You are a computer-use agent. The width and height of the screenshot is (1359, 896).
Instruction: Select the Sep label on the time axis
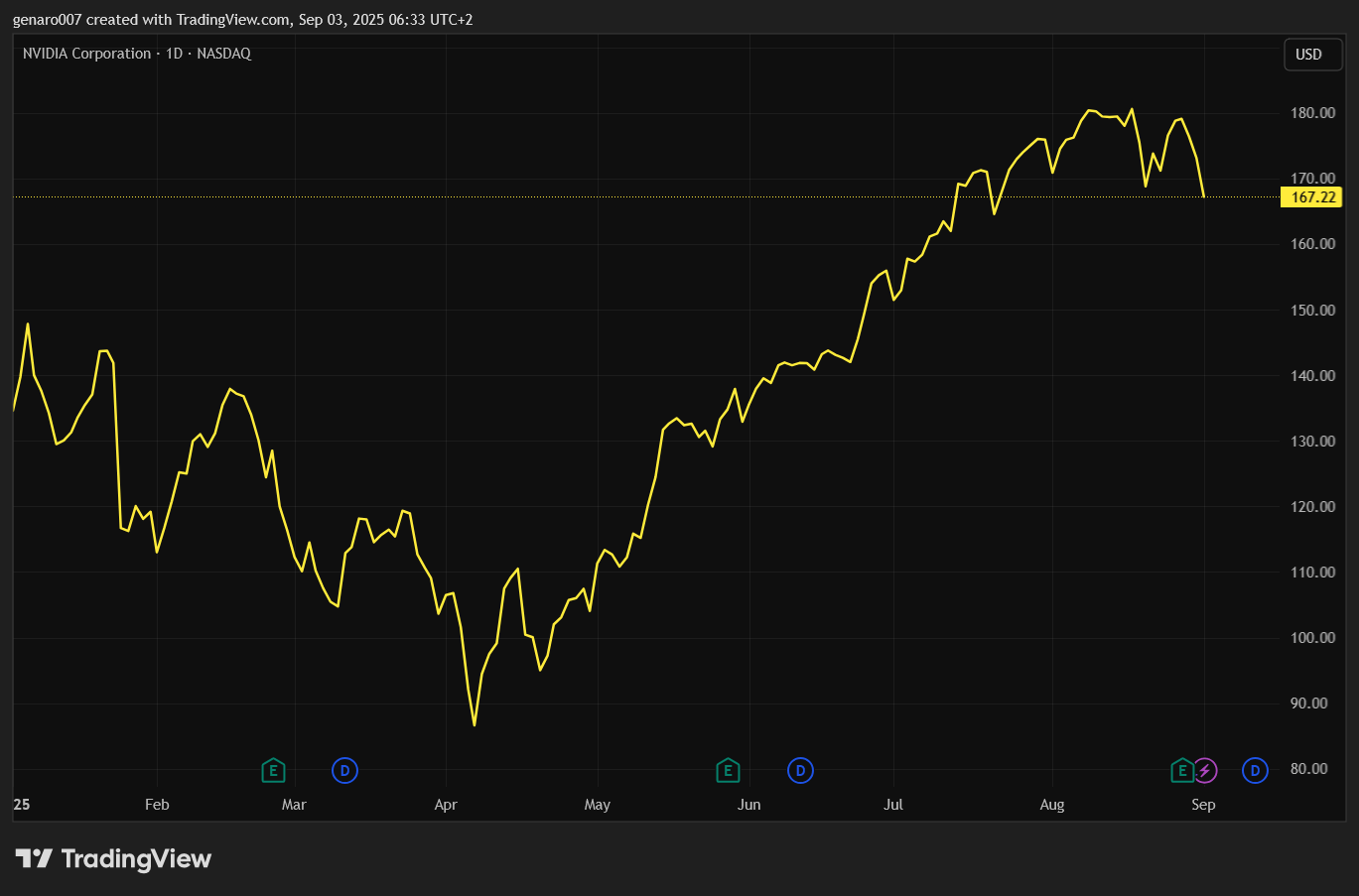[x=1203, y=805]
